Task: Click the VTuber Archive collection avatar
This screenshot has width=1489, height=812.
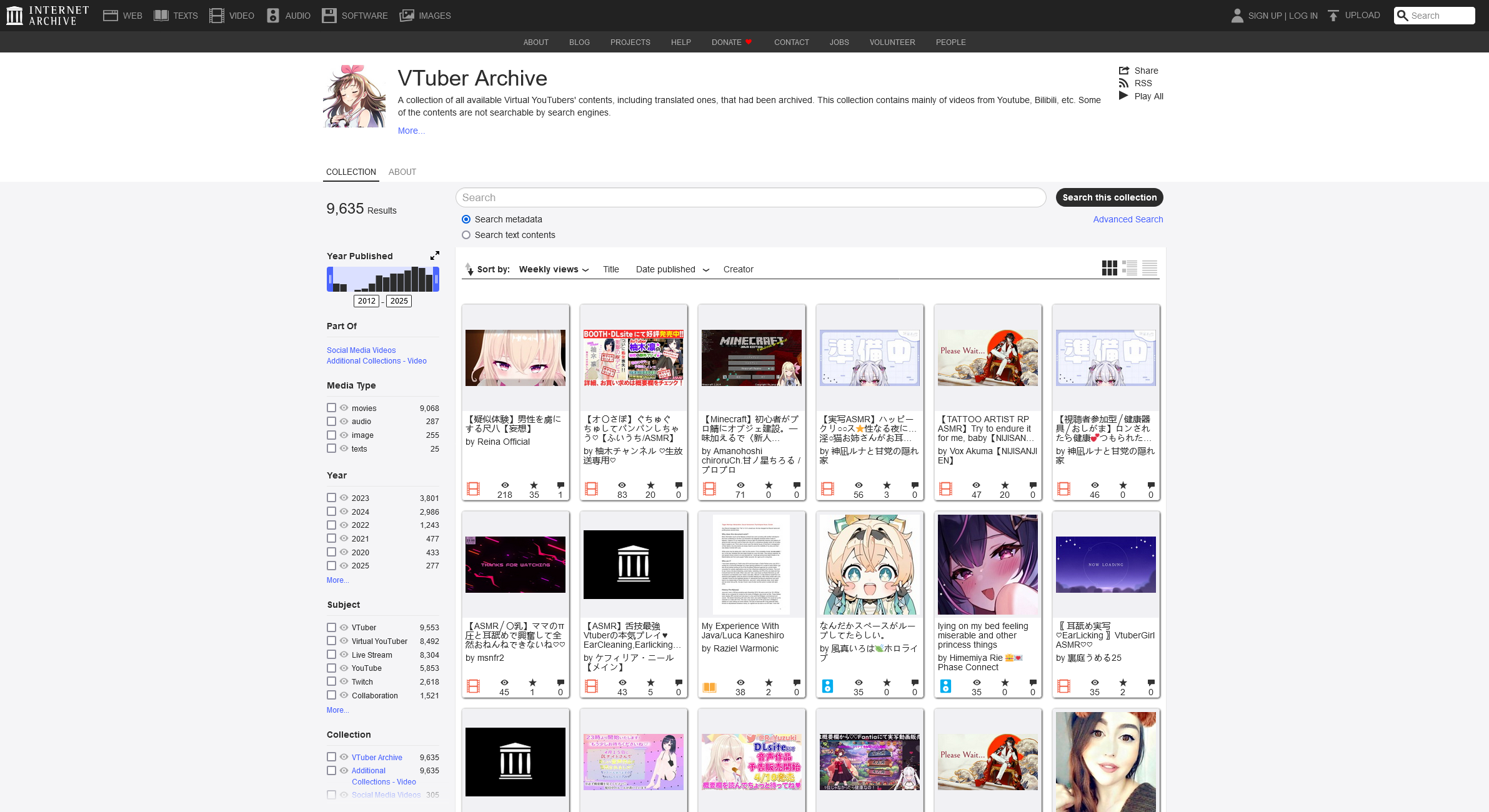Action: point(354,96)
